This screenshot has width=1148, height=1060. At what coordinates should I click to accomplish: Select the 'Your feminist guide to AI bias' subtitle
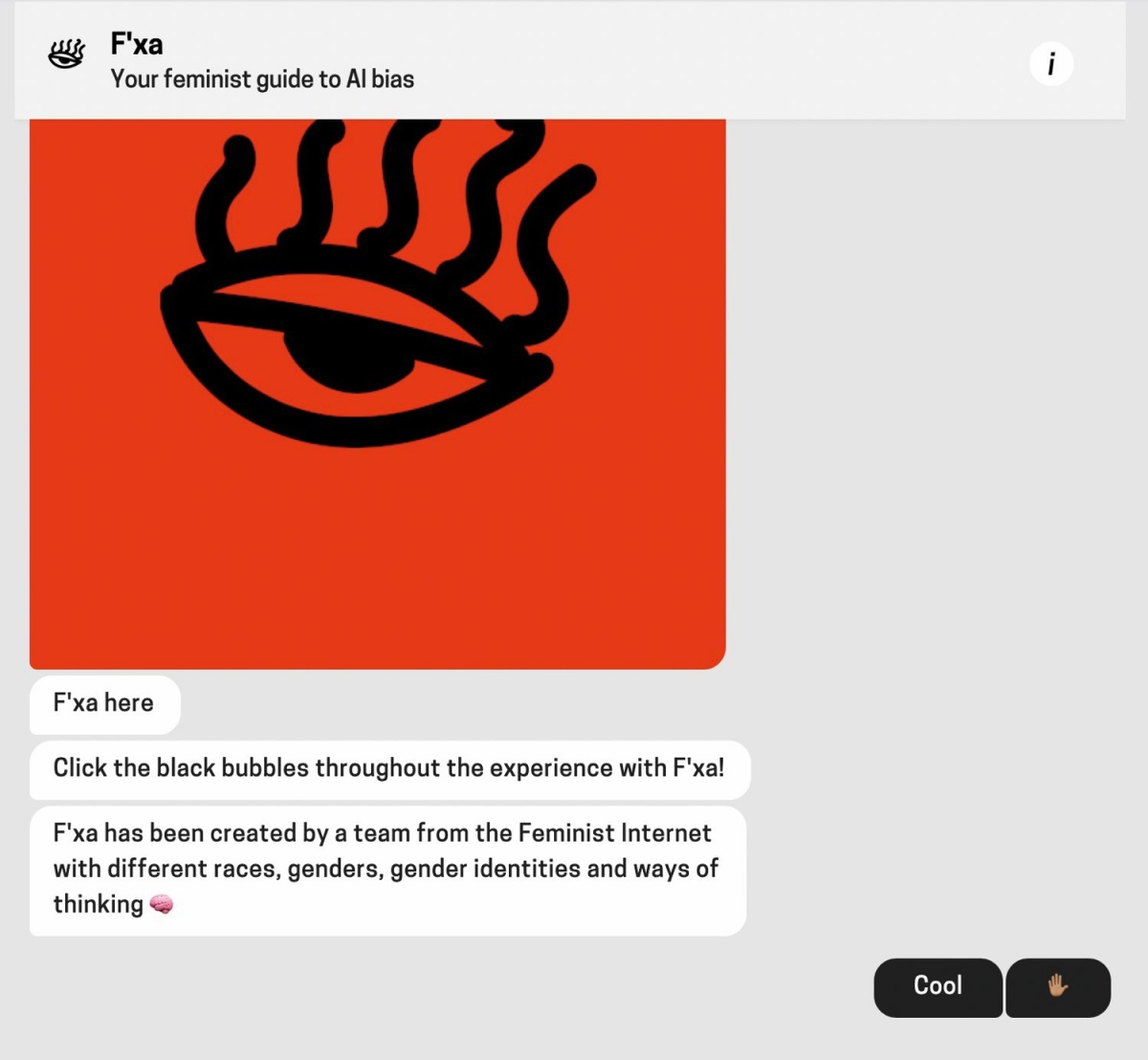(x=262, y=79)
